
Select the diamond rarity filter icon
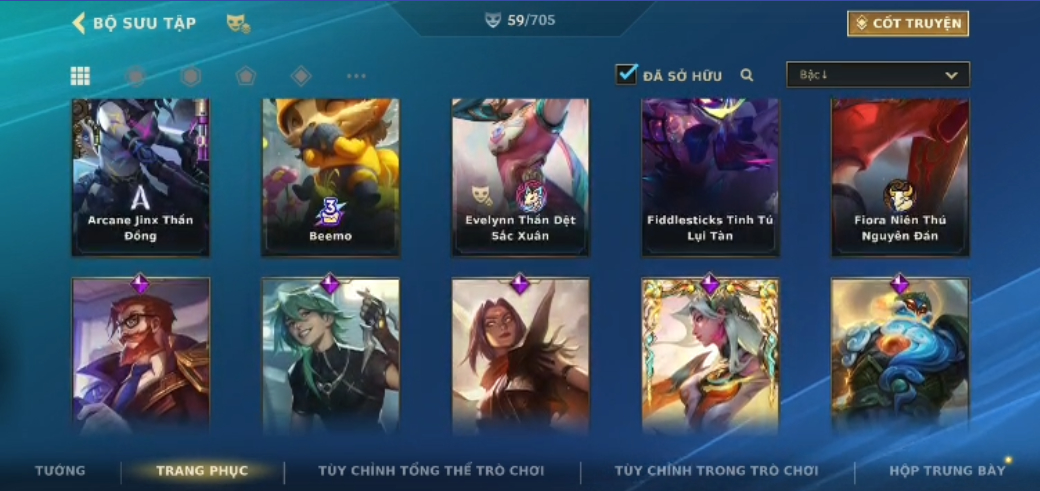(301, 76)
